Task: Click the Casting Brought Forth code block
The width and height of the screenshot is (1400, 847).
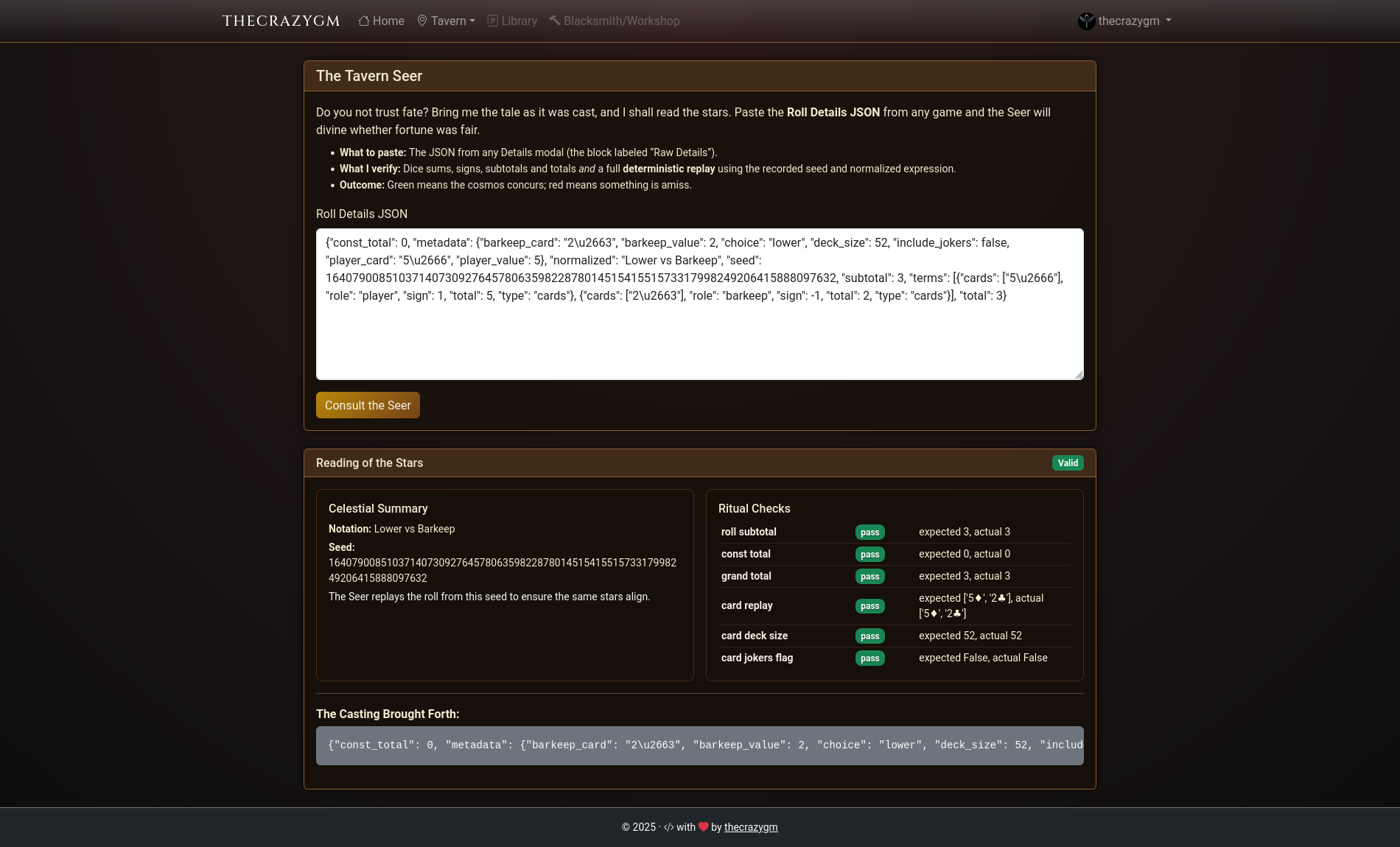Action: (x=699, y=745)
